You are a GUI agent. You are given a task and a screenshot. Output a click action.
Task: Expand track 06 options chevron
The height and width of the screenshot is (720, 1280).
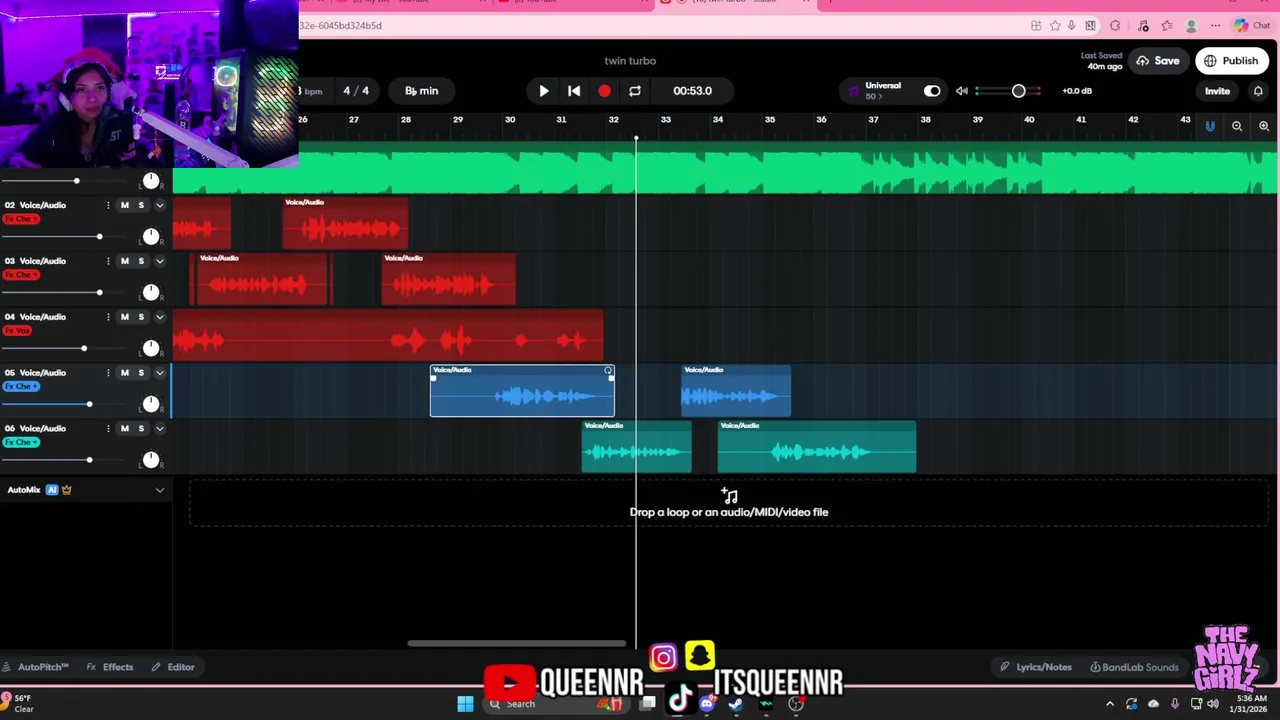pyautogui.click(x=159, y=429)
